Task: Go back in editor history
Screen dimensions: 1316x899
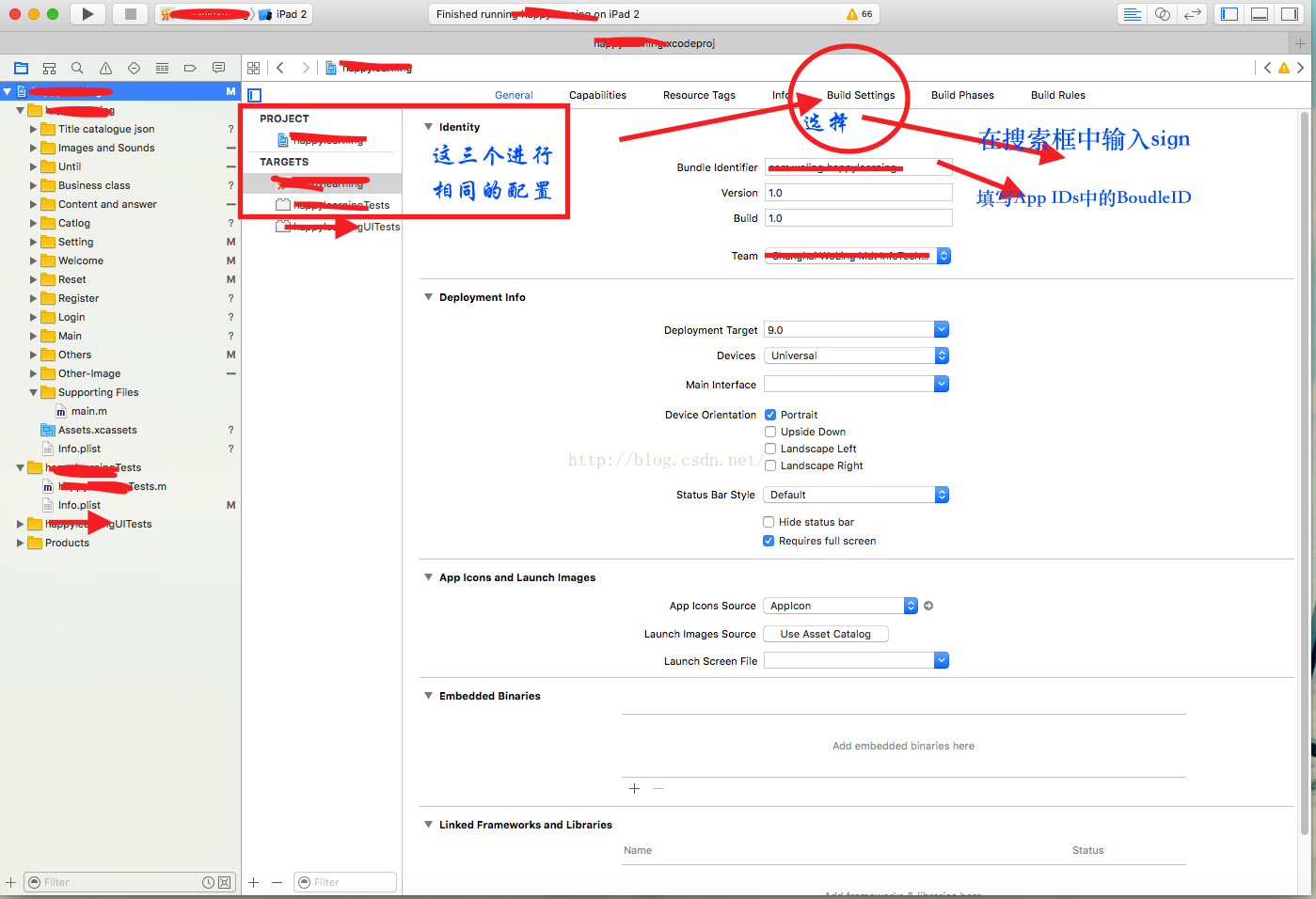Action: pyautogui.click(x=280, y=68)
